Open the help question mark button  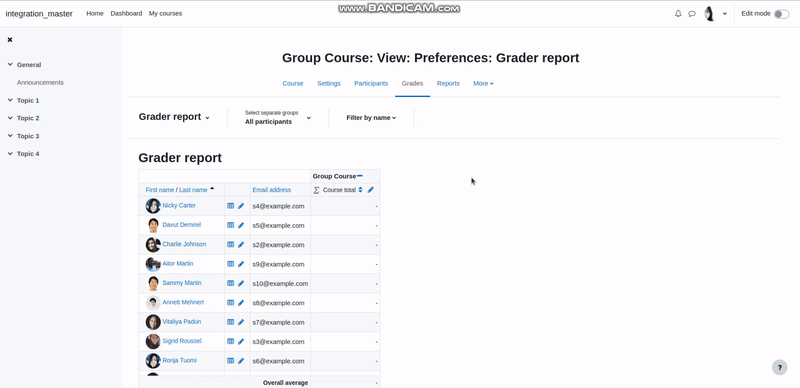779,368
